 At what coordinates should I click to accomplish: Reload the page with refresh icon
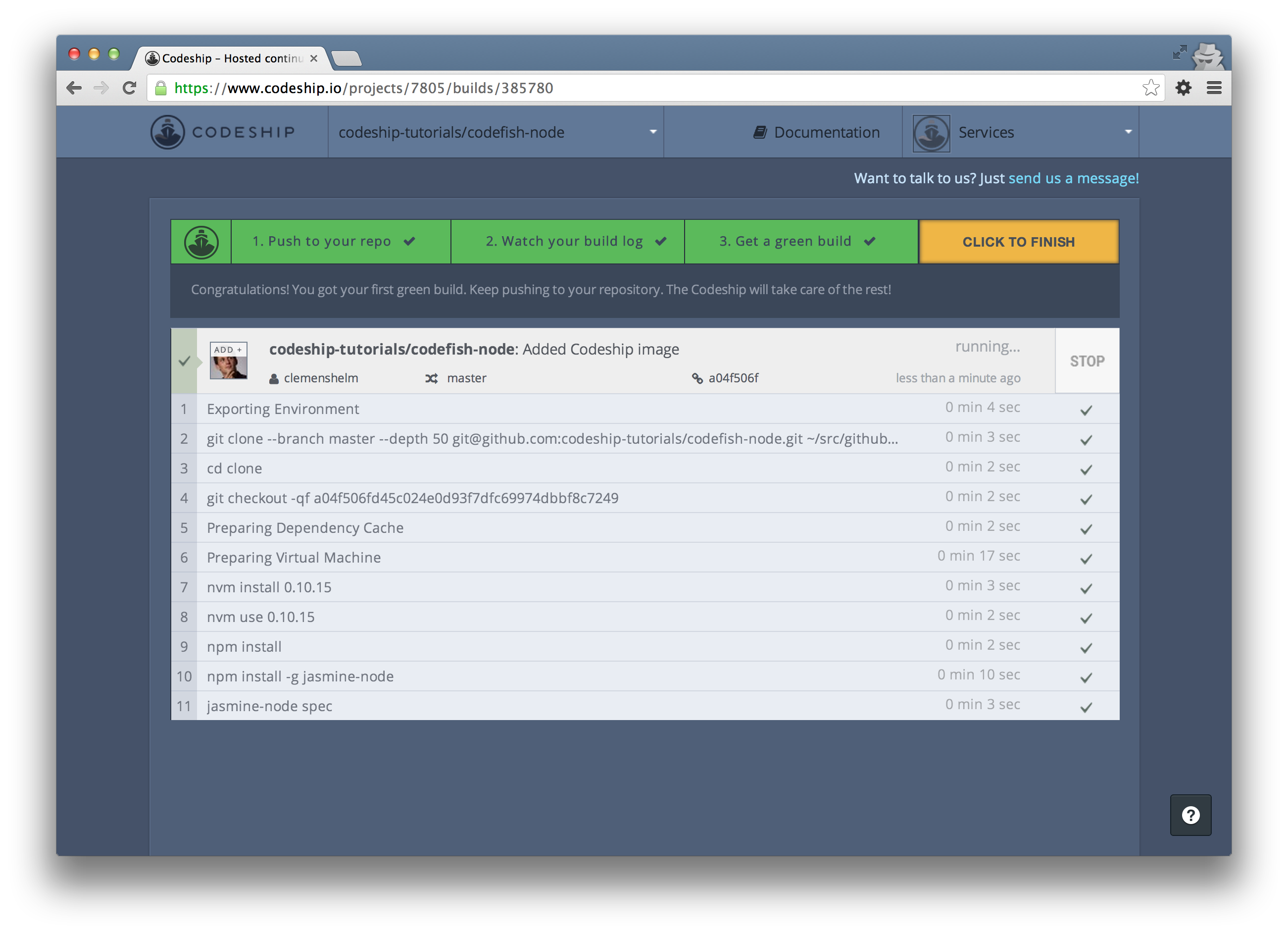tap(130, 88)
